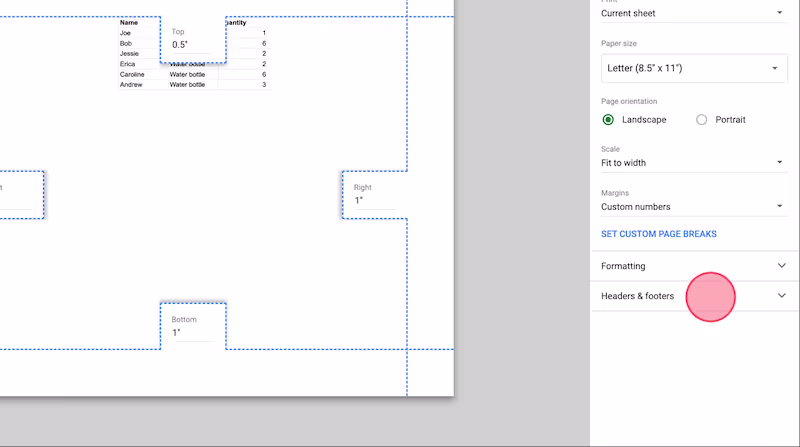Select the Portrait orientation radio button

(x=702, y=120)
